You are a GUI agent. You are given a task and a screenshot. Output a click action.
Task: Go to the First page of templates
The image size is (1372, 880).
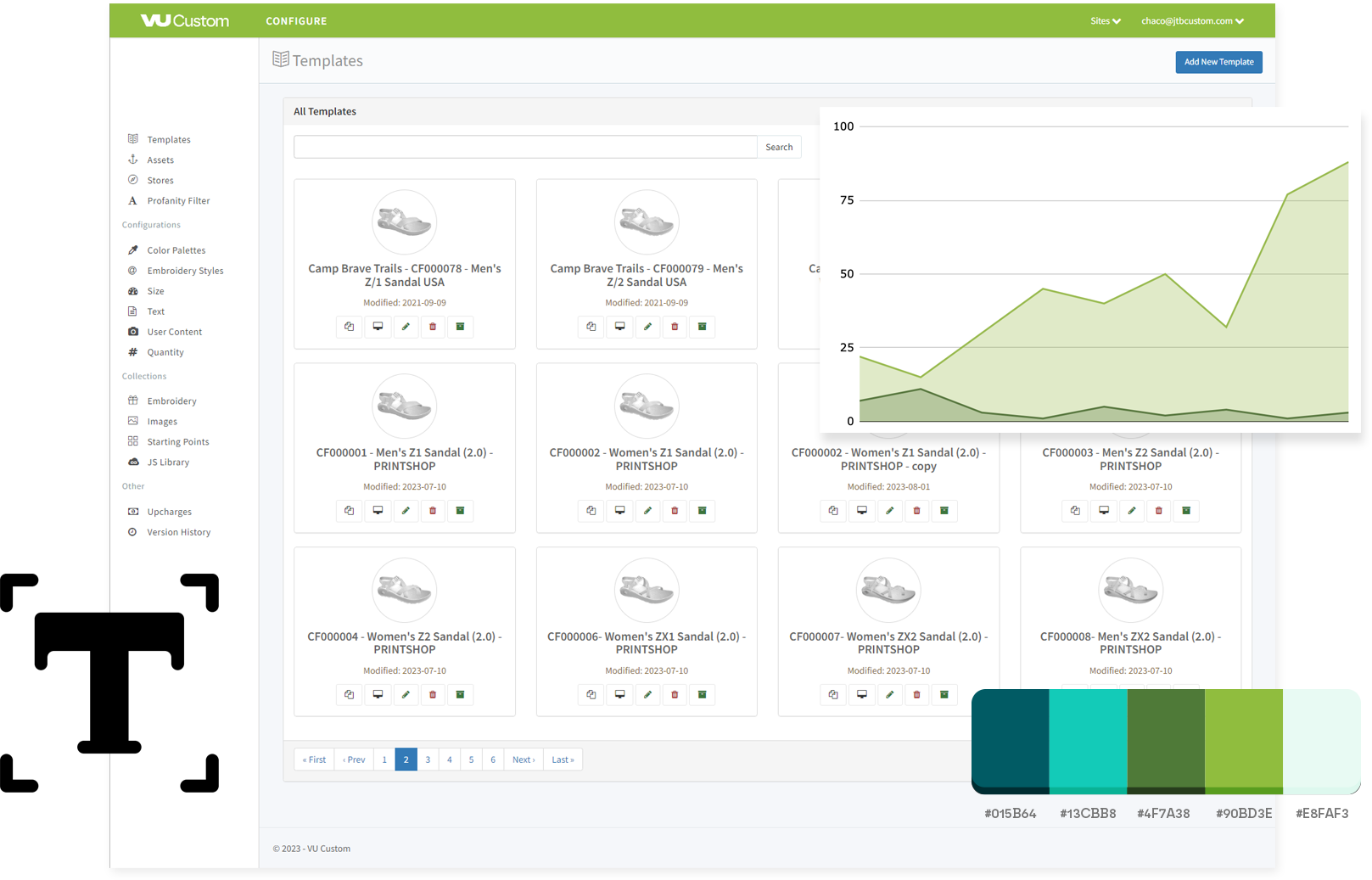[314, 759]
